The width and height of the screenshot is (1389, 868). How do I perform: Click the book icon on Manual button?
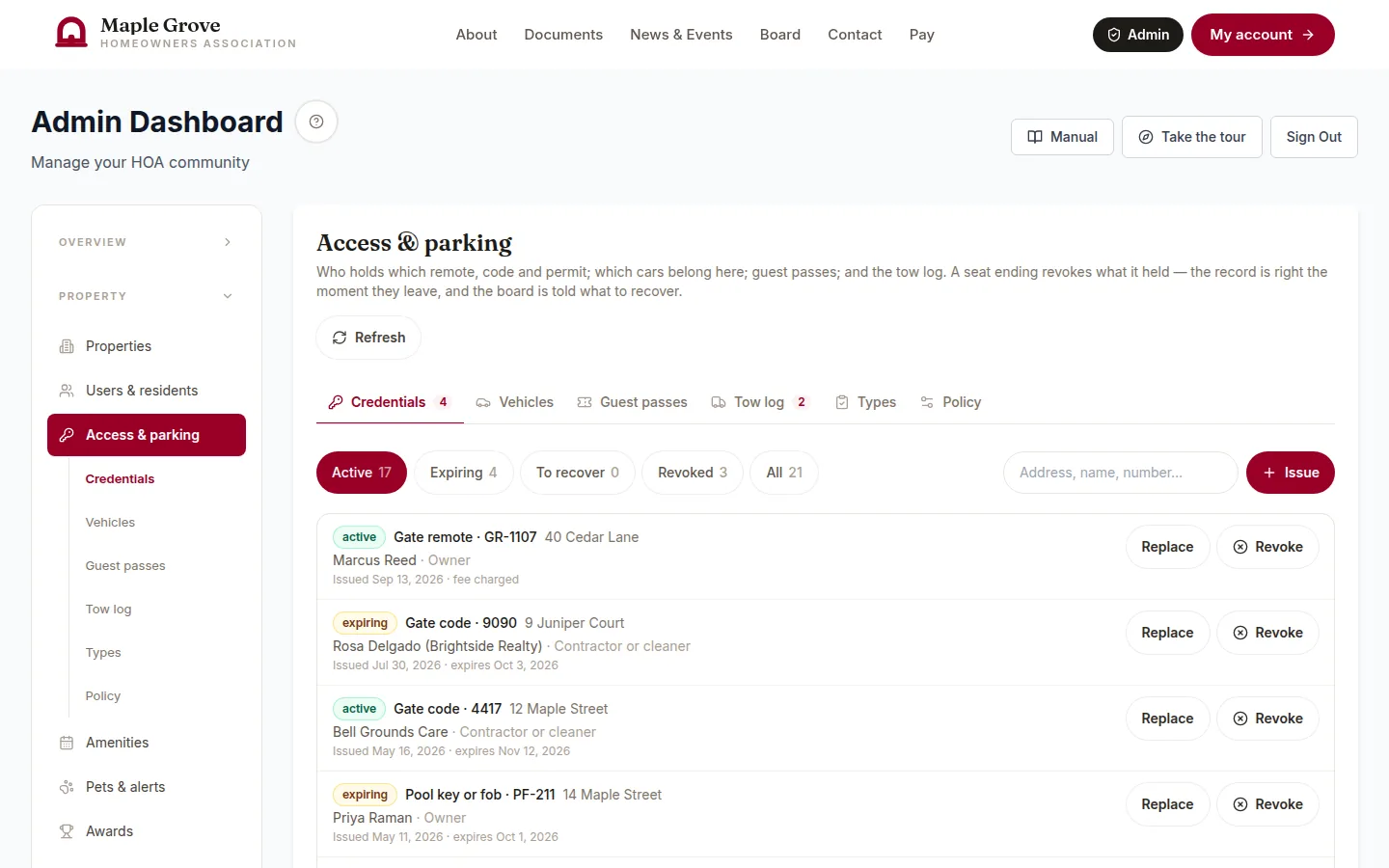pos(1035,137)
